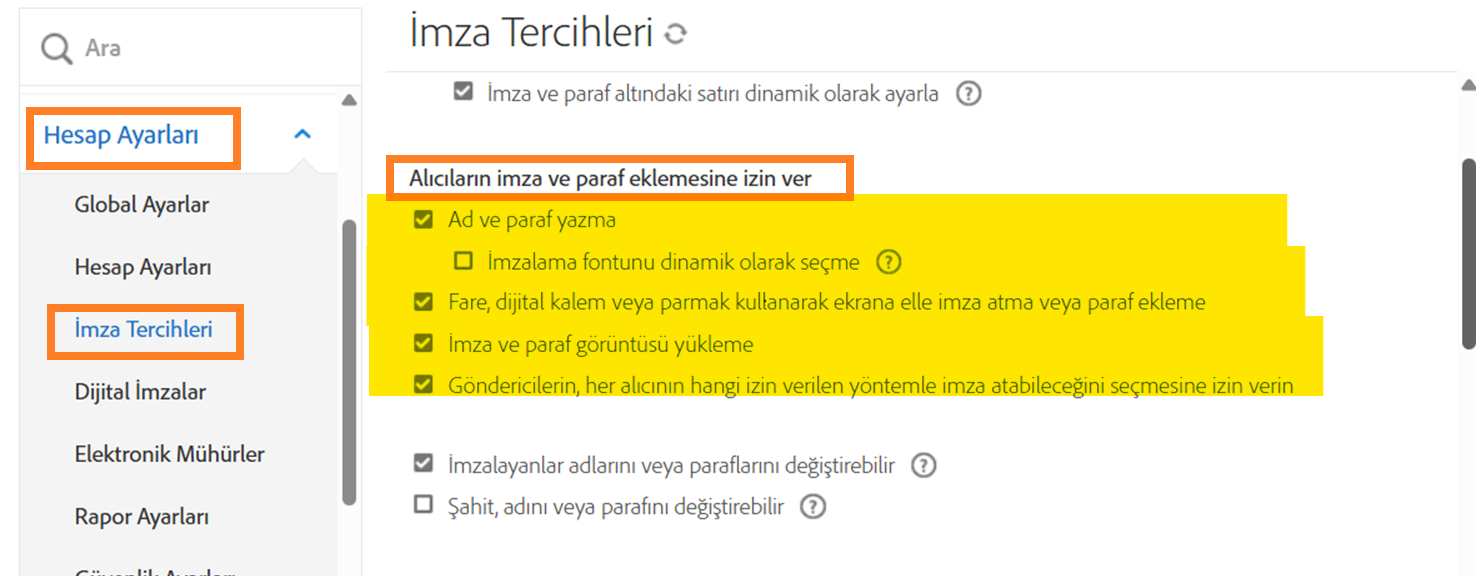Open help for dinamik satır ayarlama setting
This screenshot has width=1476, height=579.
966,93
